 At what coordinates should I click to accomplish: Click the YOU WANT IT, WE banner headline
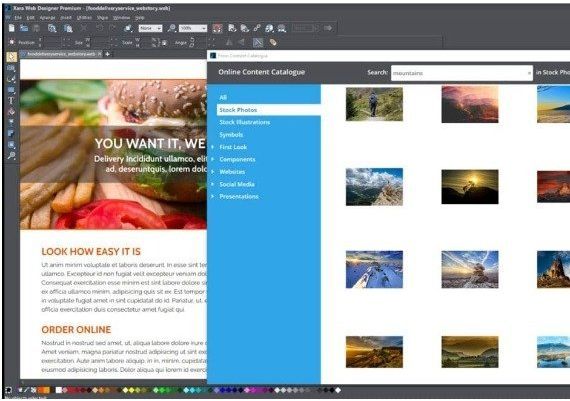tap(150, 144)
